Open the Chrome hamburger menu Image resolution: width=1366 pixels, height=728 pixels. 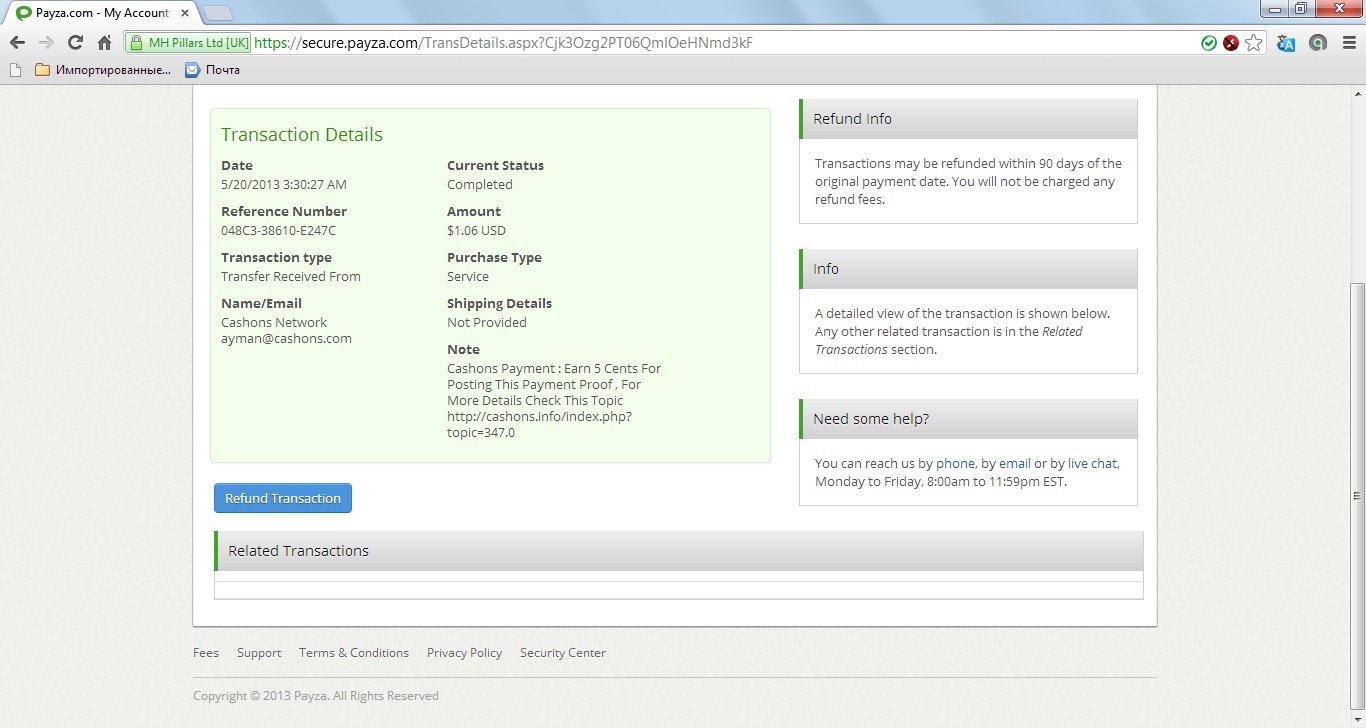[x=1347, y=43]
